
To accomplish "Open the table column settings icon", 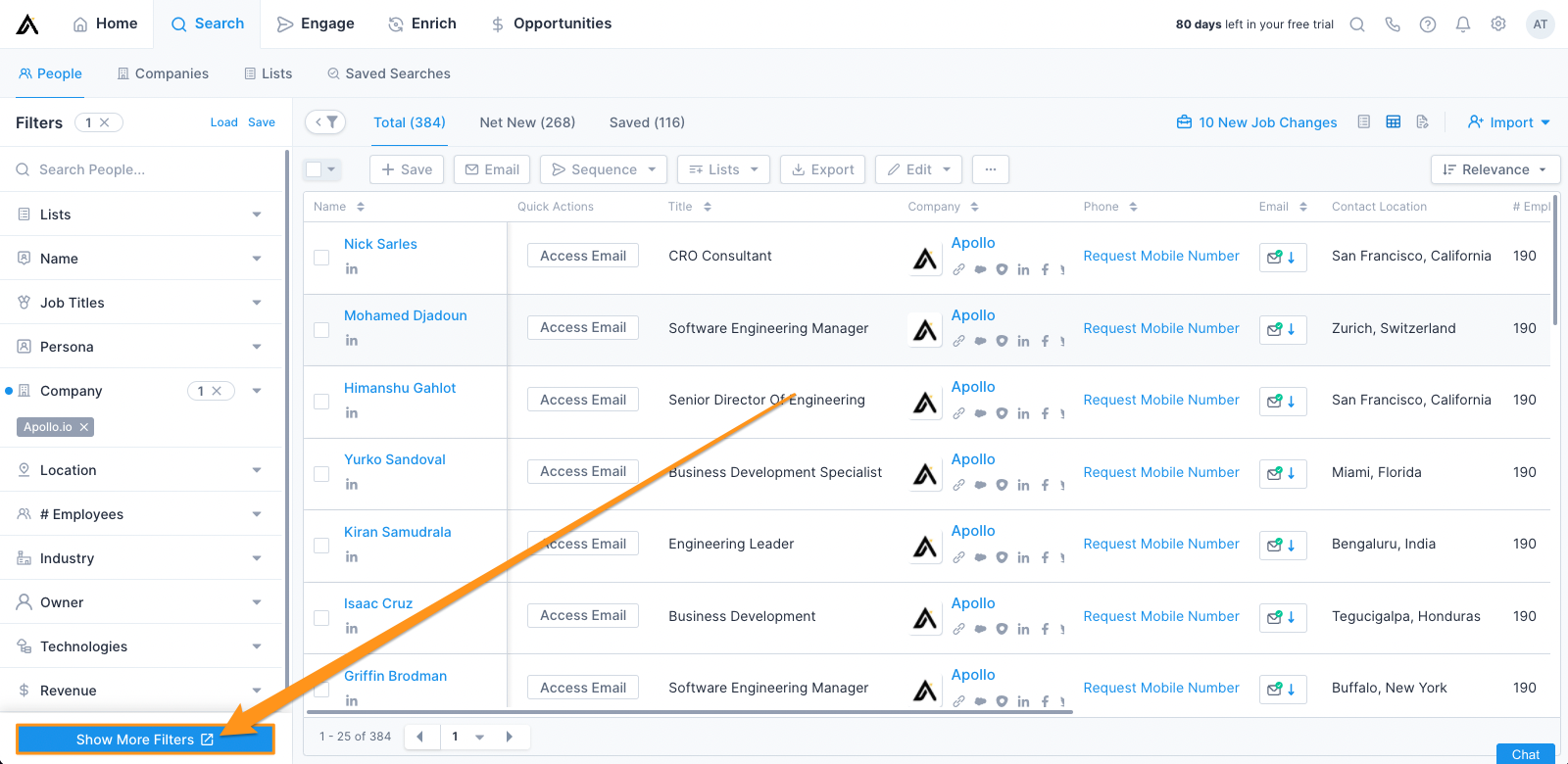I will pyautogui.click(x=1423, y=122).
